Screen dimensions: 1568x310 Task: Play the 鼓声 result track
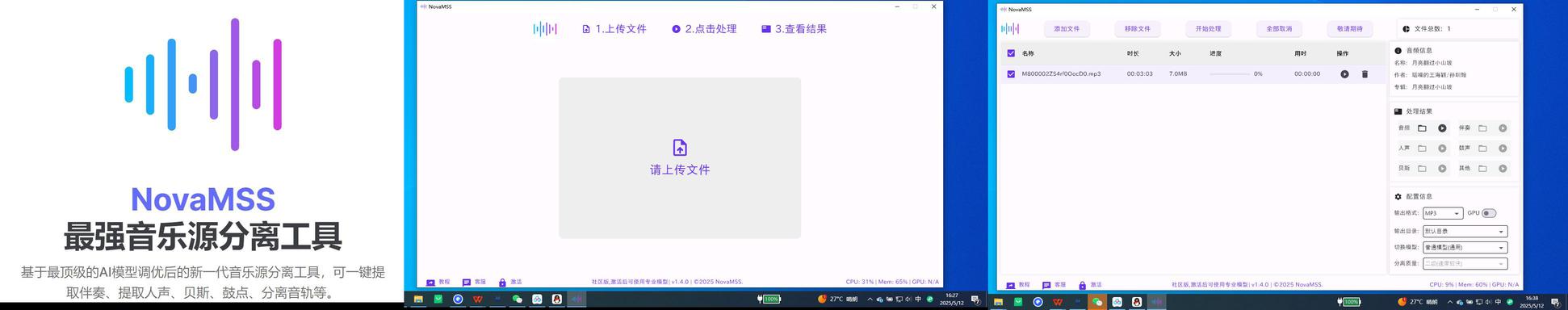pyautogui.click(x=1503, y=149)
